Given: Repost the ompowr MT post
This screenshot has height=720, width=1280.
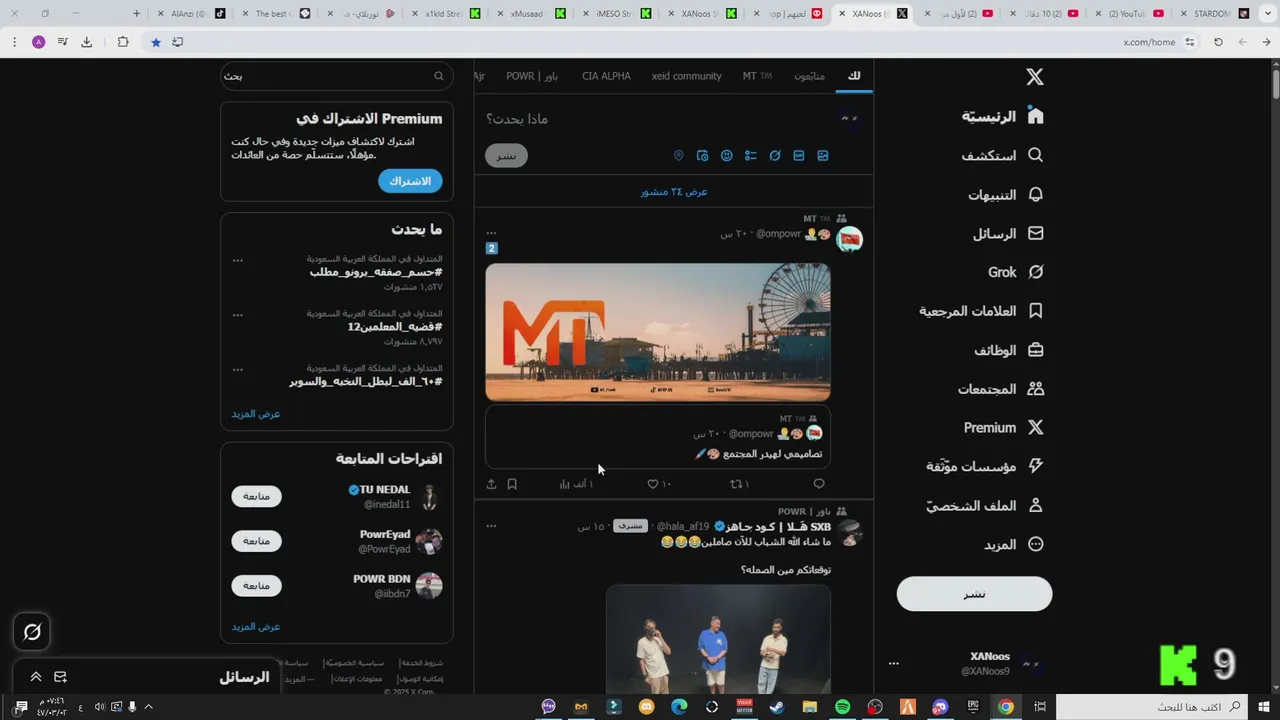Looking at the screenshot, I should coord(740,484).
